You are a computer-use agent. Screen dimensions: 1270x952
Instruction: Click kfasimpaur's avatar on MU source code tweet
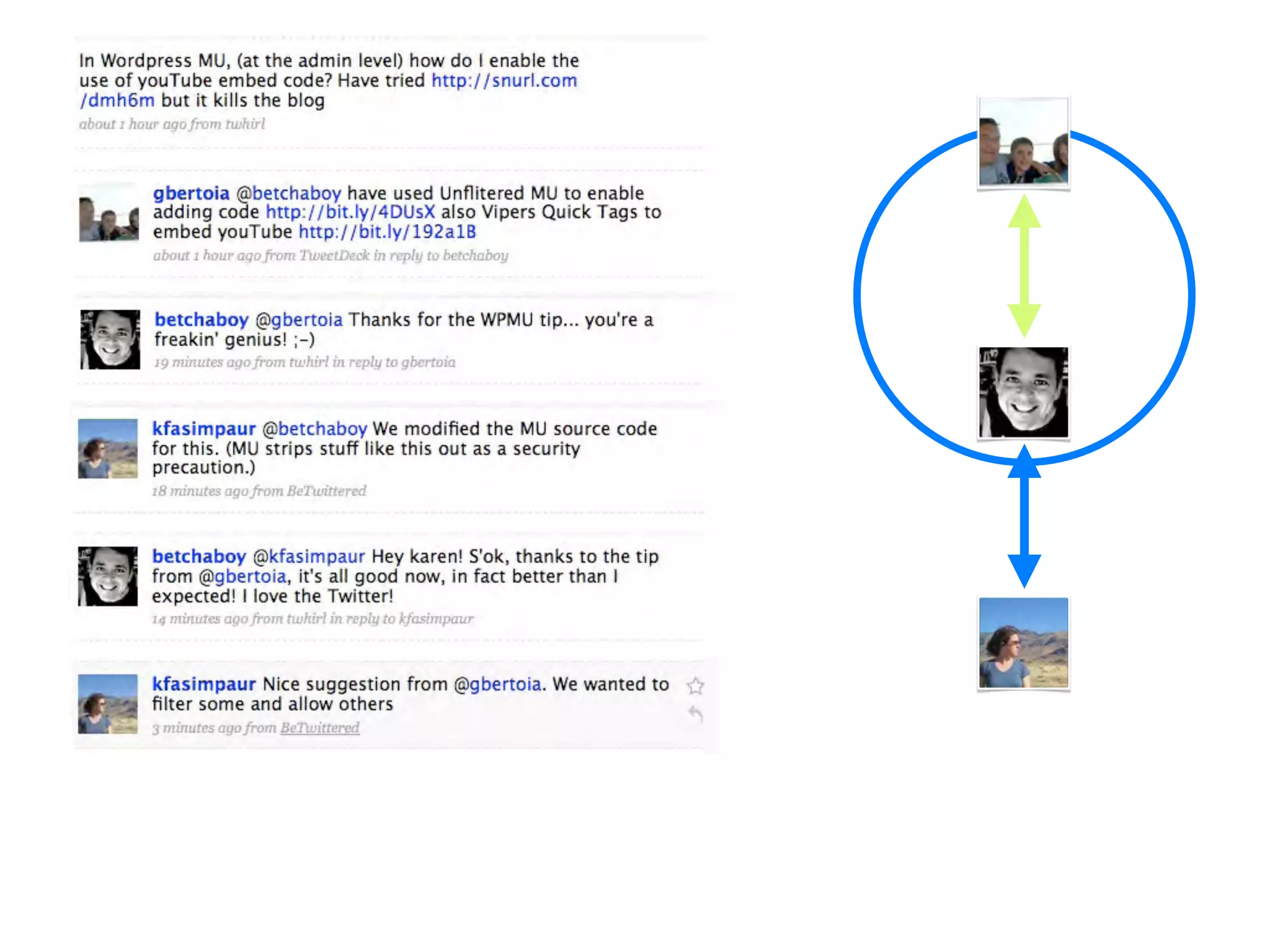[108, 449]
